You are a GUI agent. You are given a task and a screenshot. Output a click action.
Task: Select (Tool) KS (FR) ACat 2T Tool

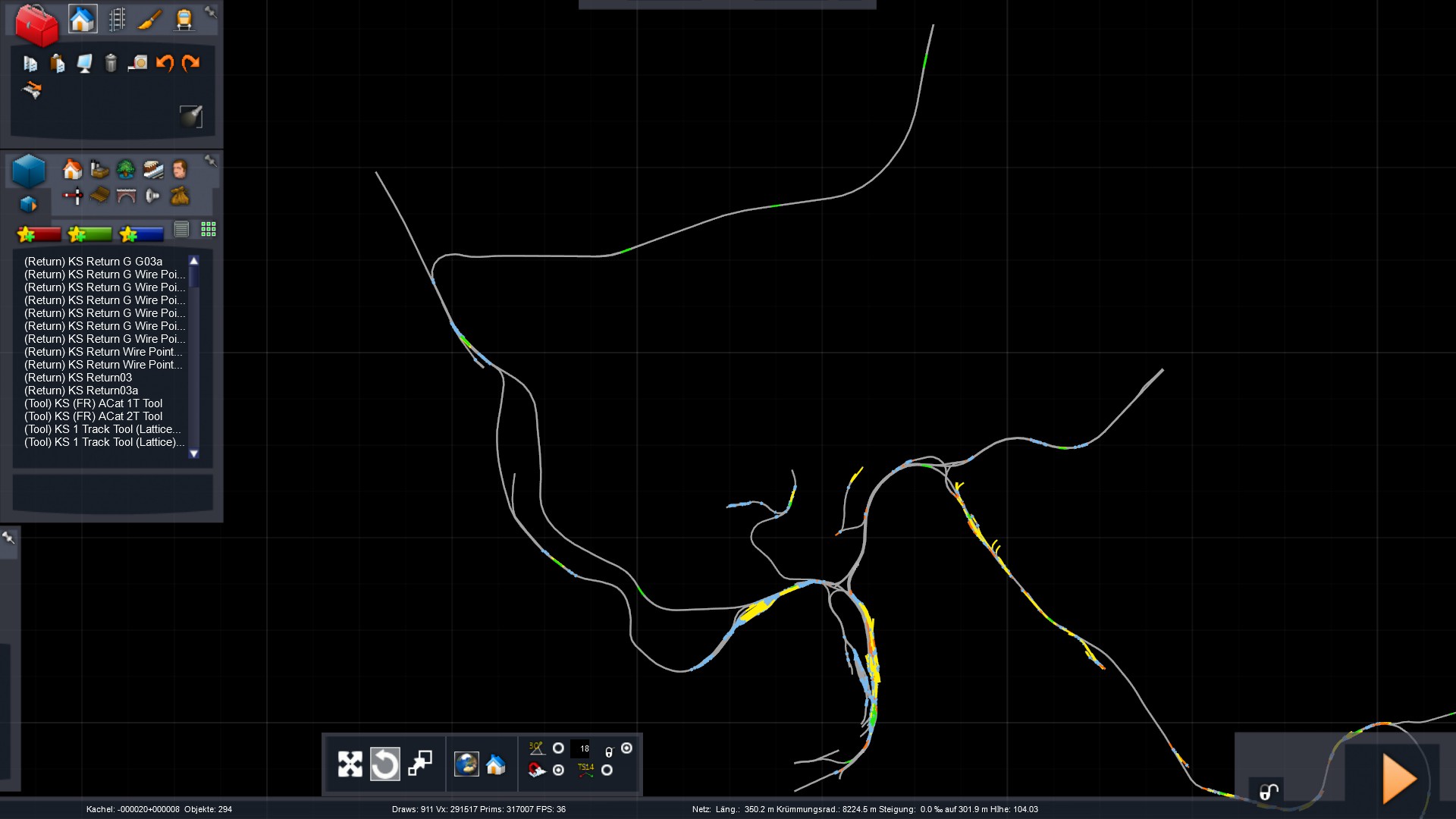(93, 416)
